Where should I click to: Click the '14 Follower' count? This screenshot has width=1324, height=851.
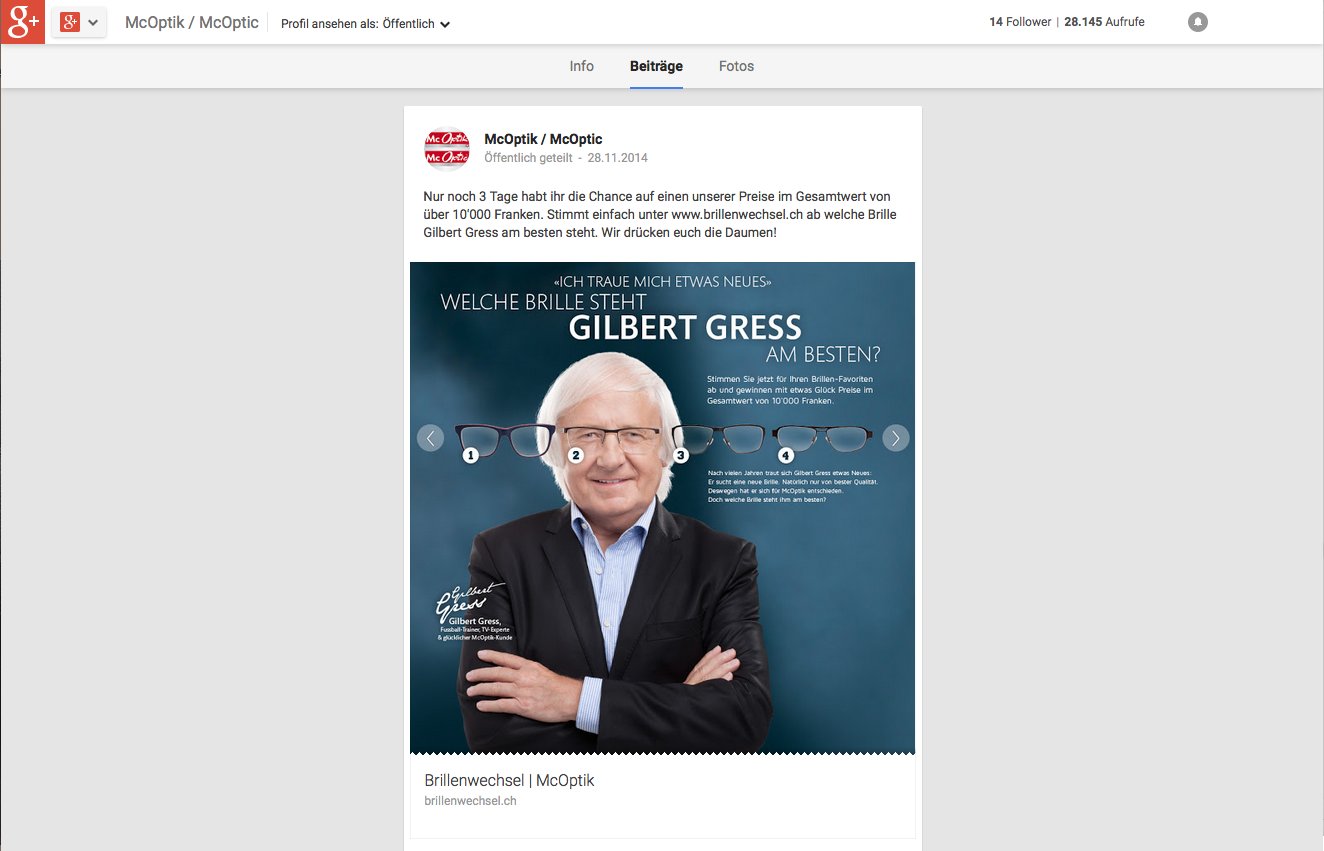click(x=1020, y=22)
